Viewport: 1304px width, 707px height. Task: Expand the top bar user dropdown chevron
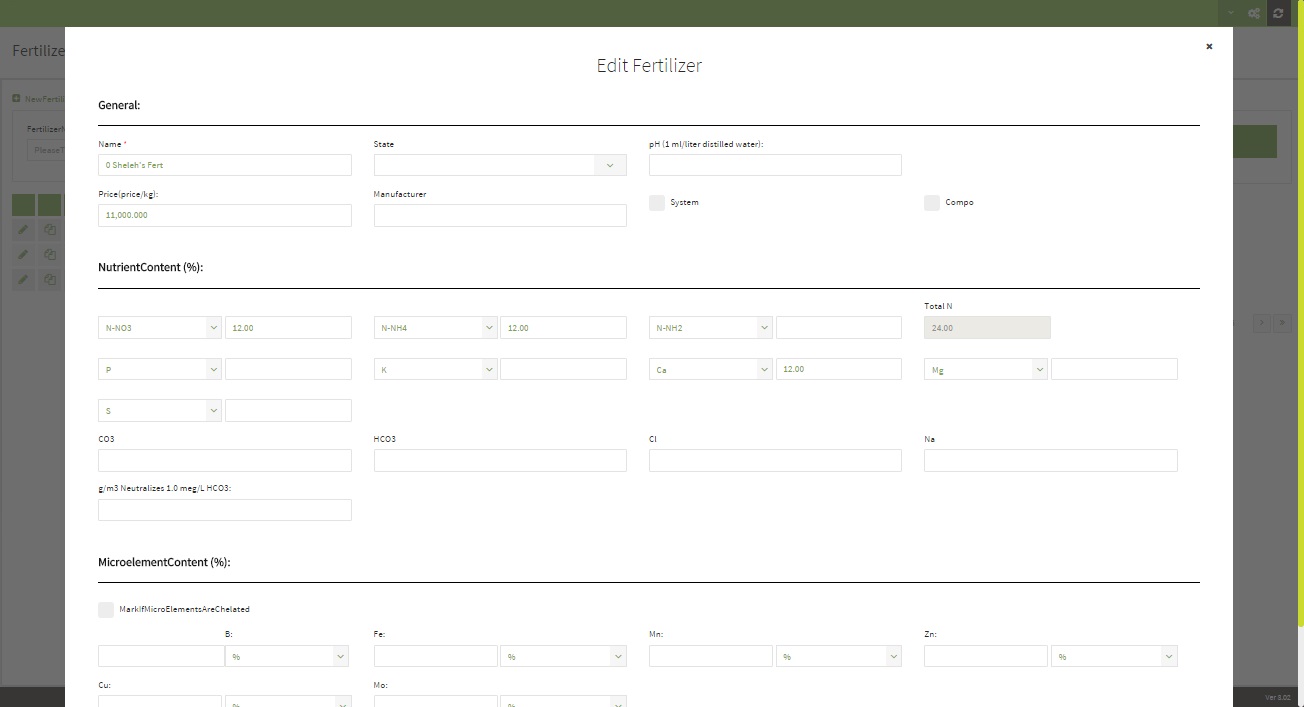[1231, 13]
